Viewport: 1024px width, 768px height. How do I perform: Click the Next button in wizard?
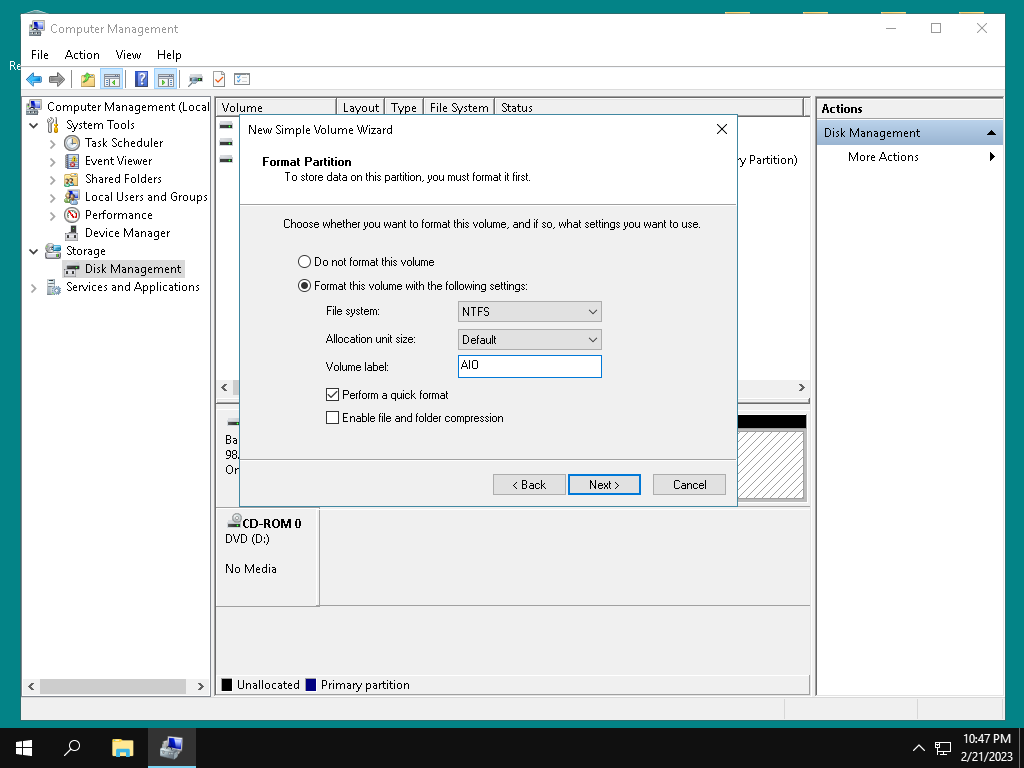pos(604,485)
